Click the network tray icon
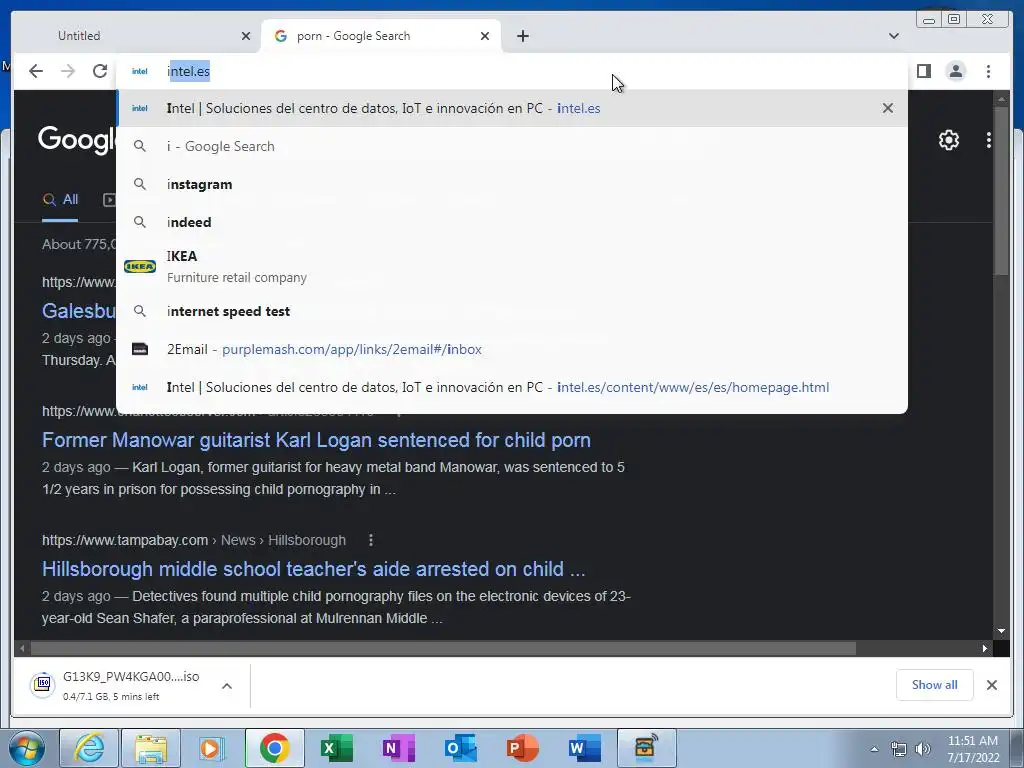 (899, 749)
